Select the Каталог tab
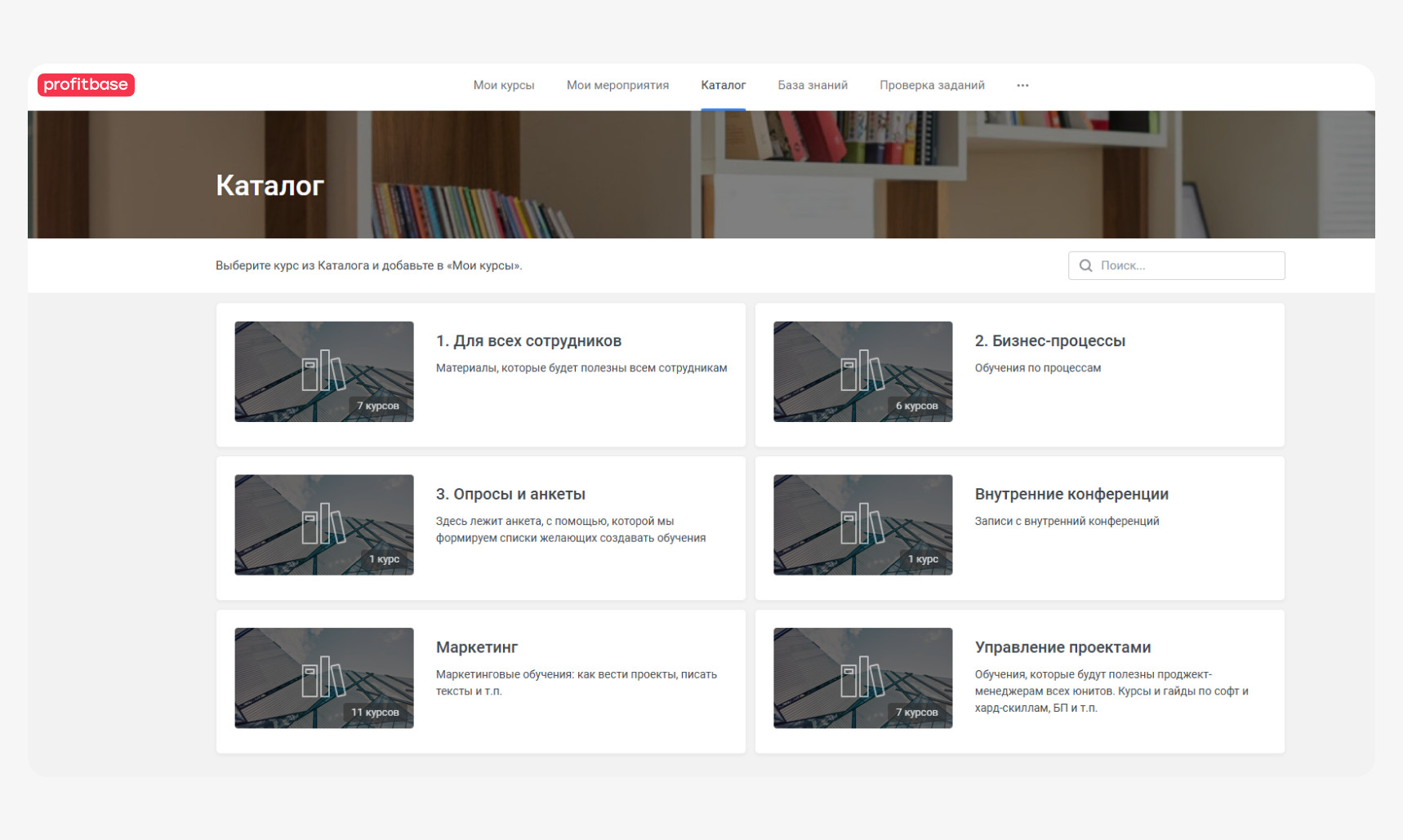The image size is (1403, 840). [x=723, y=85]
